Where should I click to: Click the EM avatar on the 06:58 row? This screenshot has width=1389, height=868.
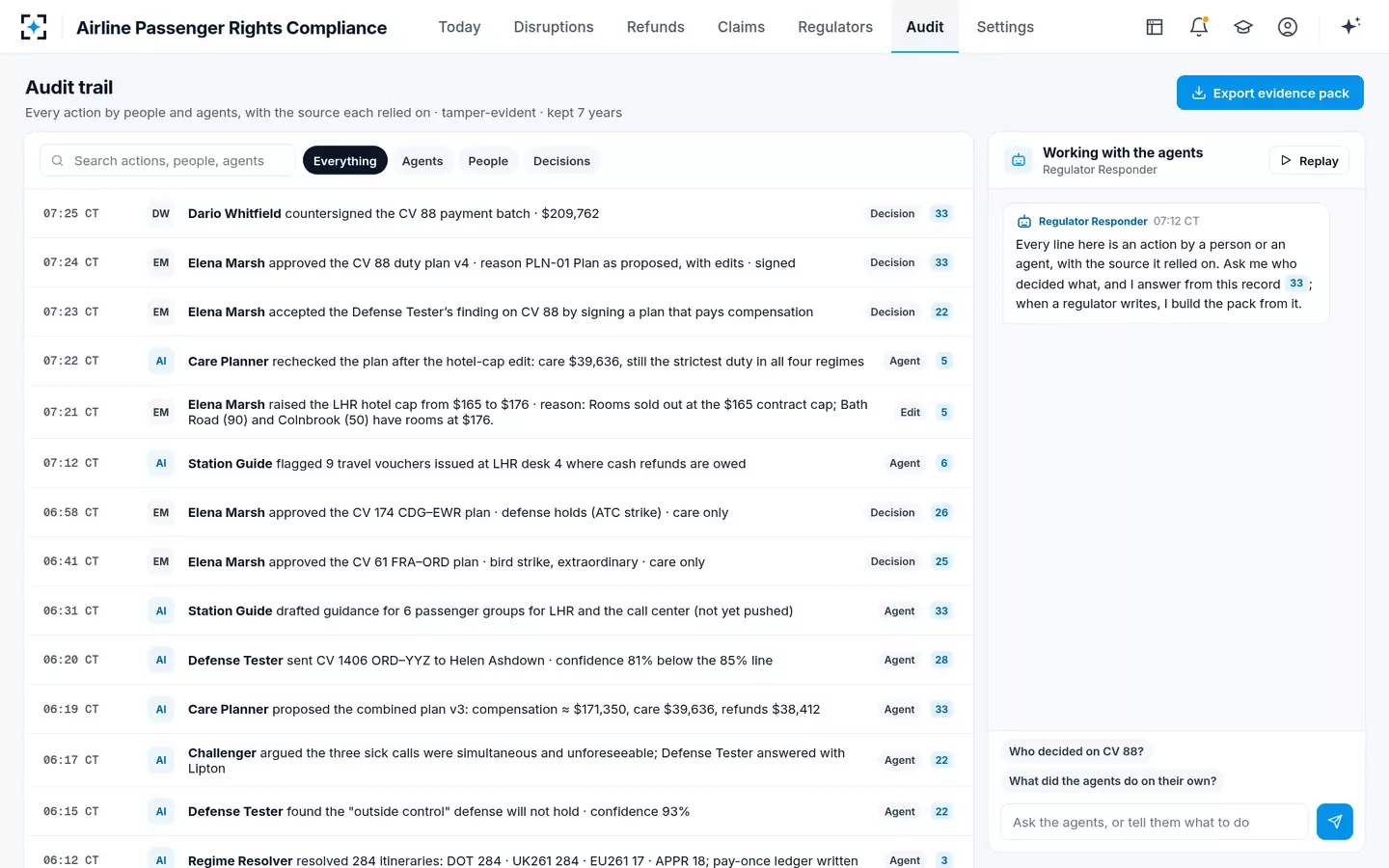pos(161,513)
